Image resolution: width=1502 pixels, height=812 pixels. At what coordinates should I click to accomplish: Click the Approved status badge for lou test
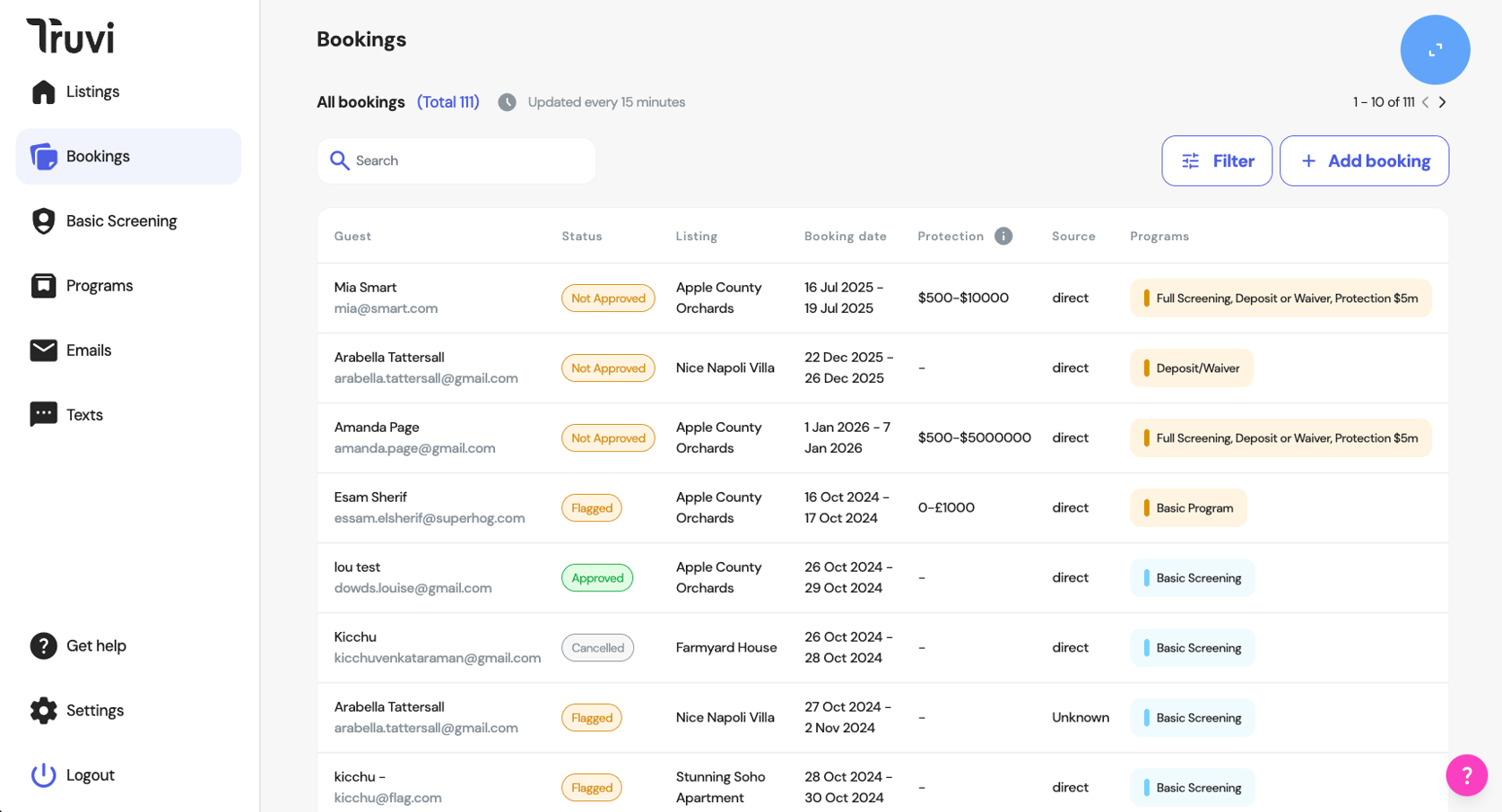pyautogui.click(x=597, y=578)
